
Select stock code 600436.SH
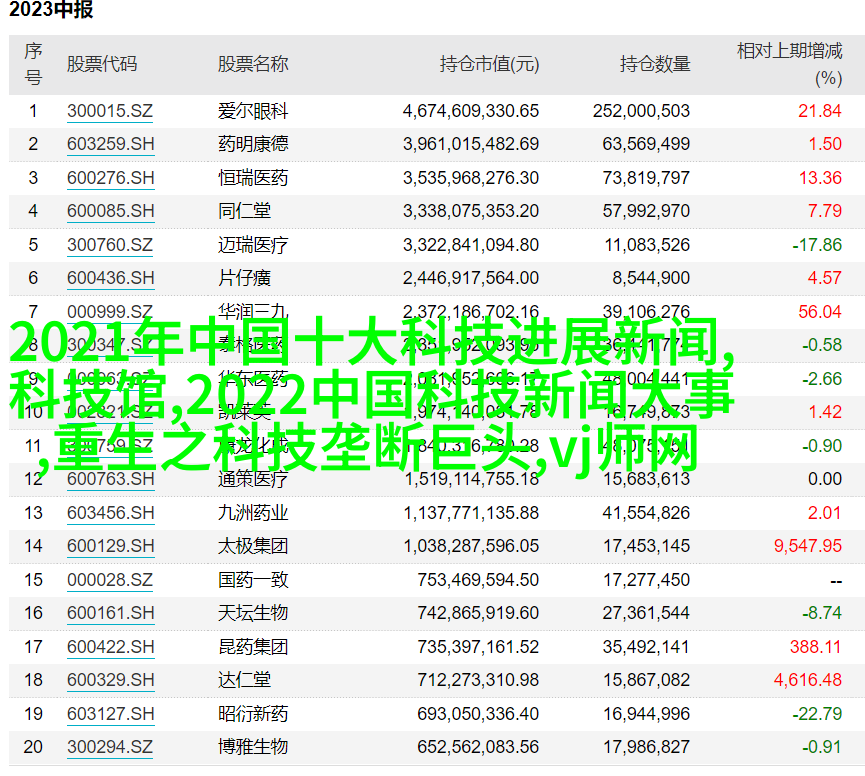click(x=111, y=277)
